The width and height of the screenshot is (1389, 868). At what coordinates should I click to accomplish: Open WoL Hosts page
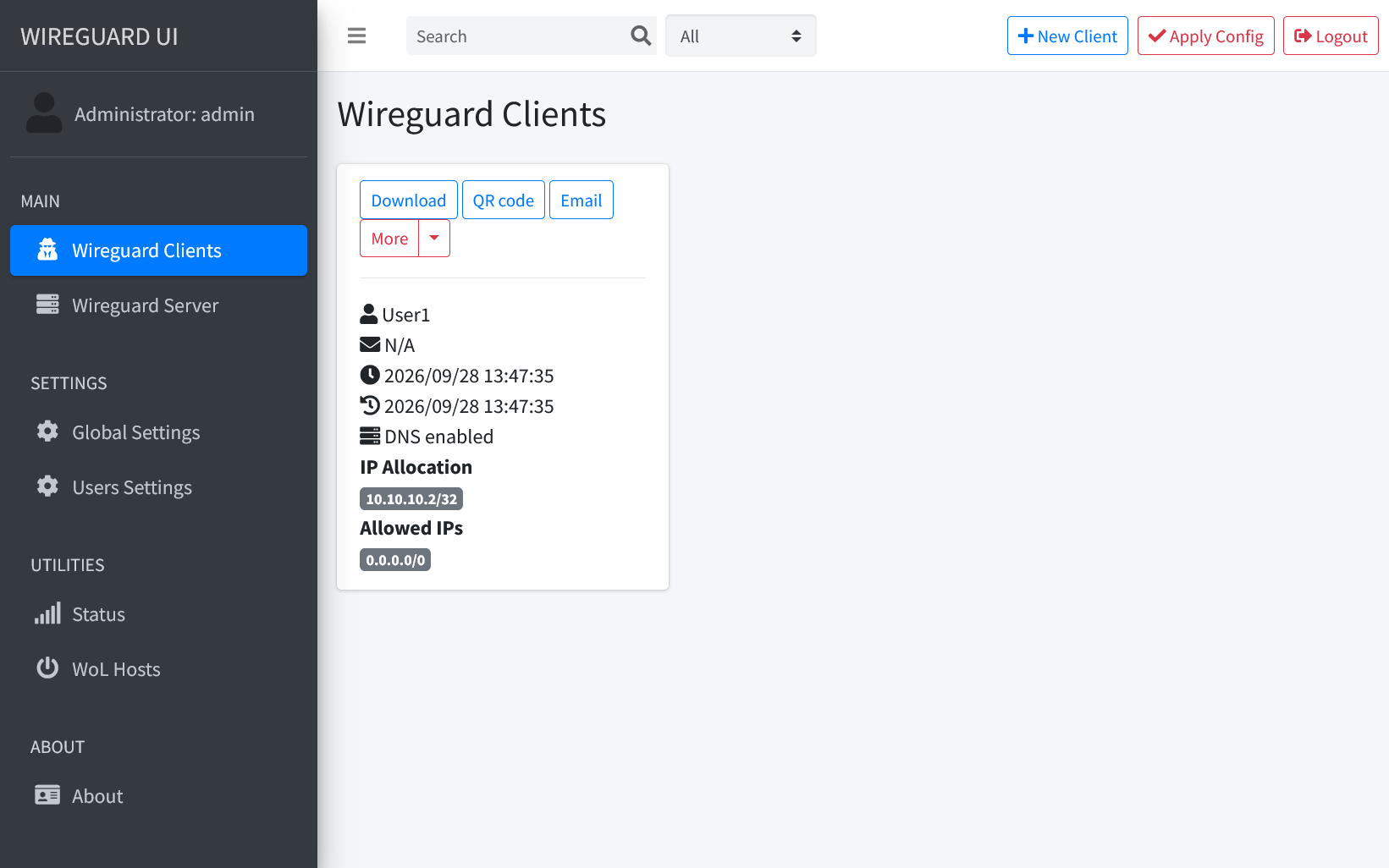158,669
